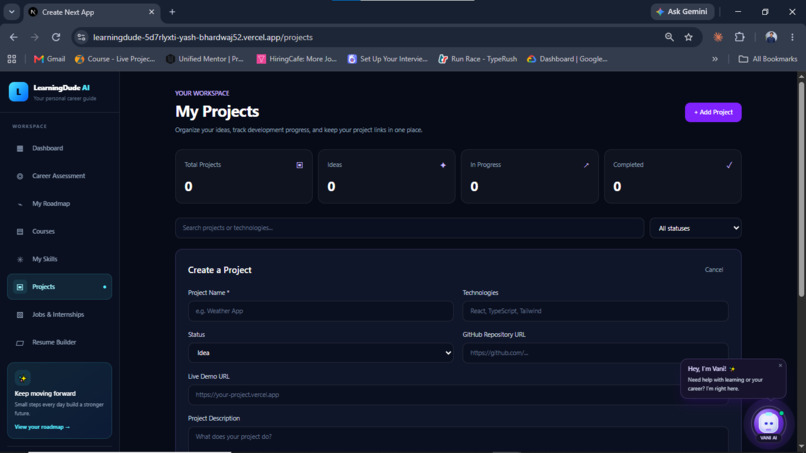
Task: Open the Extensions puzzle icon
Action: (740, 37)
